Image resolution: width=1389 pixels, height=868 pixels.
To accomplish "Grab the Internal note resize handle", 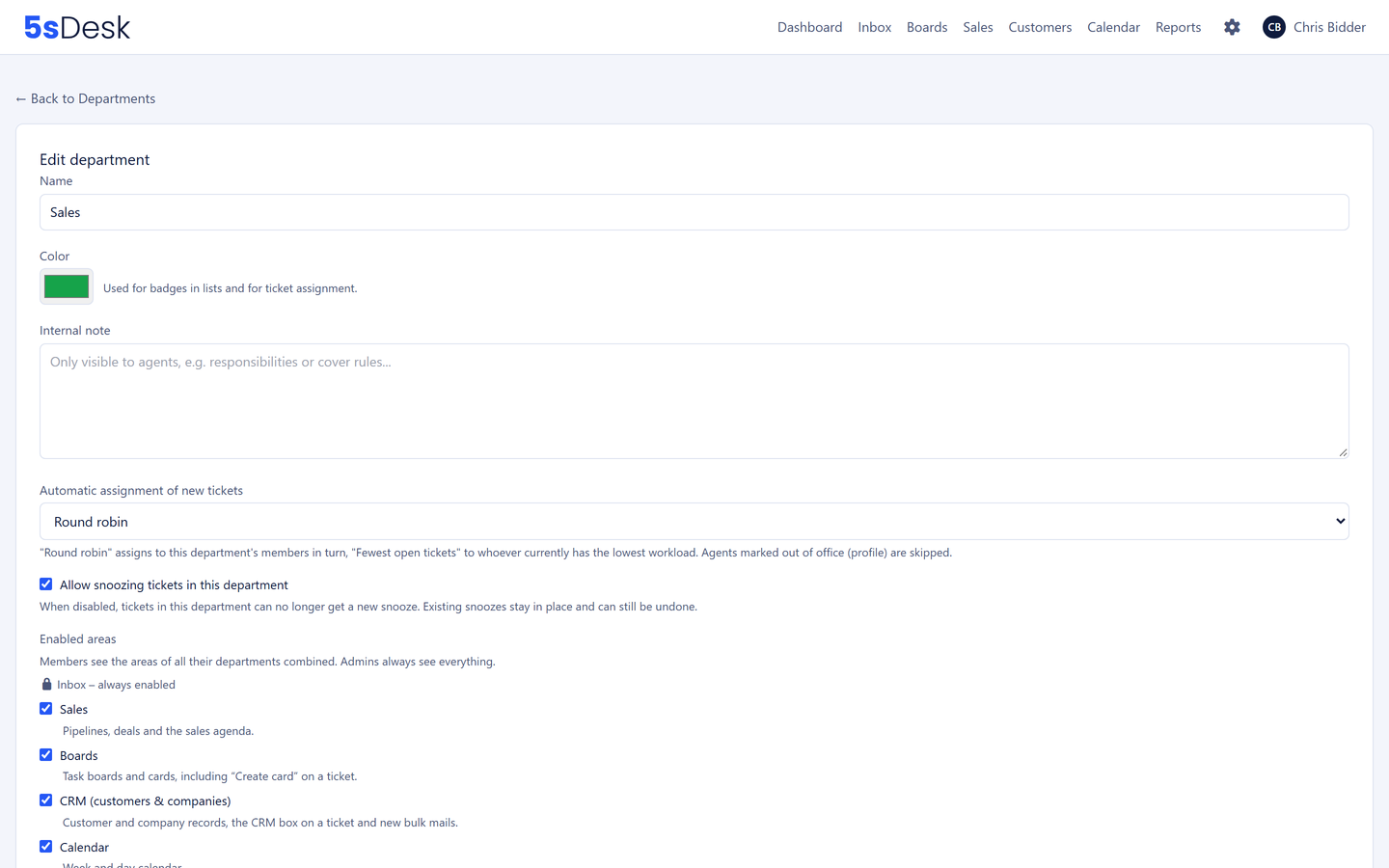I will click(x=1343, y=452).
